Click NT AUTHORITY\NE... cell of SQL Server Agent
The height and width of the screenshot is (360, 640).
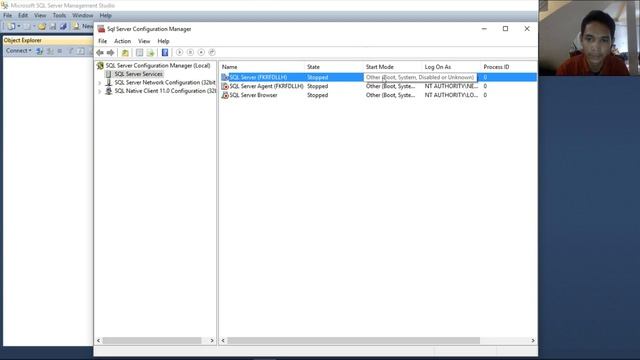[x=451, y=86]
